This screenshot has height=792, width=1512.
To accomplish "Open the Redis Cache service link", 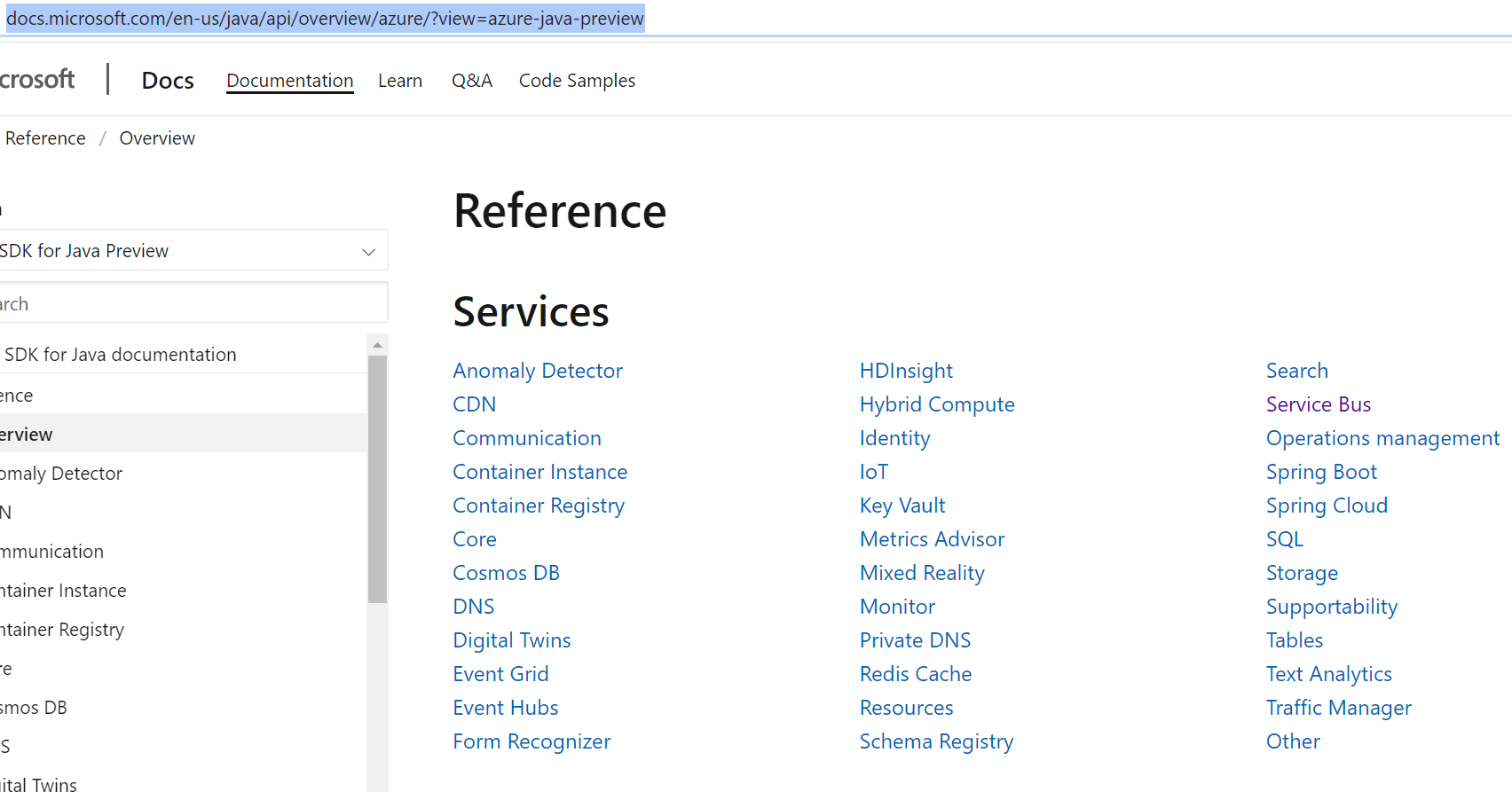I will 916,674.
